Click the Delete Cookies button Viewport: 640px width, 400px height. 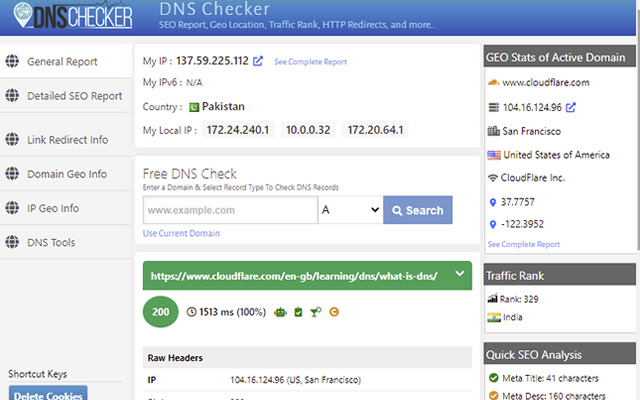point(48,393)
